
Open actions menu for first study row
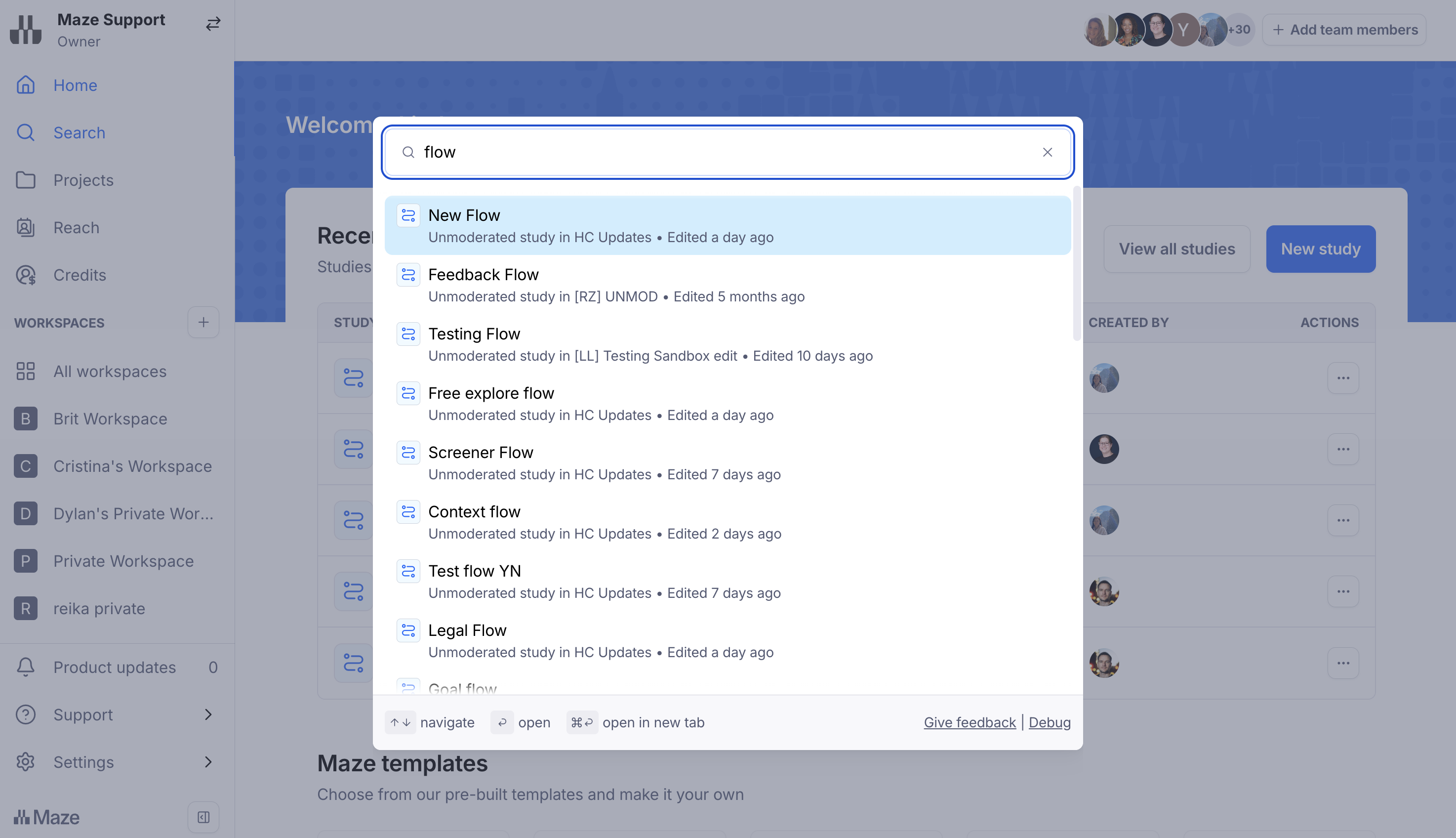point(1343,378)
